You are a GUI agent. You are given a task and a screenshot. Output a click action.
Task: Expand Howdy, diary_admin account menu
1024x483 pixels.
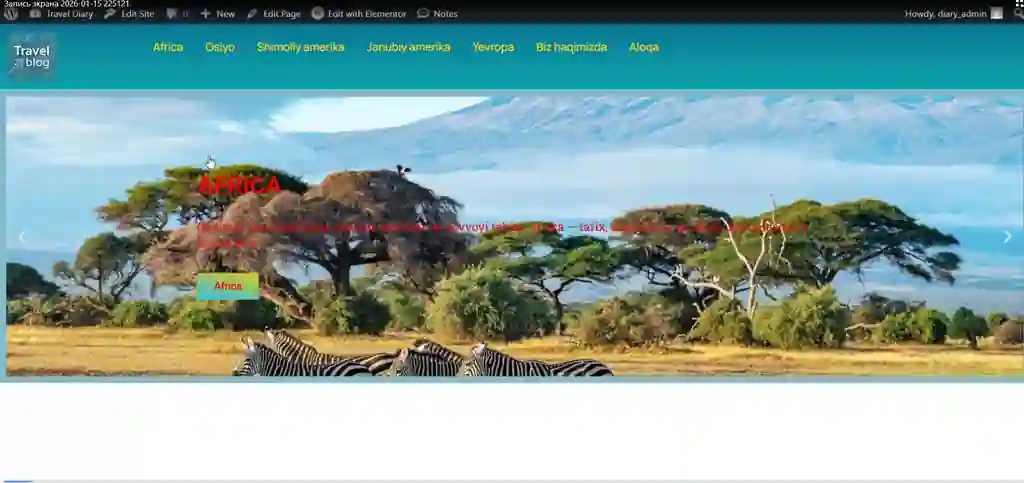(x=945, y=14)
